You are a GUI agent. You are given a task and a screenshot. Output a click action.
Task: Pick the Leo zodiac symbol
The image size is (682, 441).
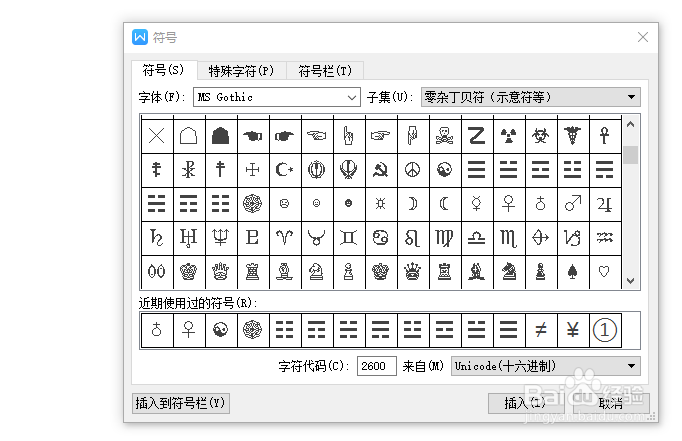pyautogui.click(x=412, y=237)
